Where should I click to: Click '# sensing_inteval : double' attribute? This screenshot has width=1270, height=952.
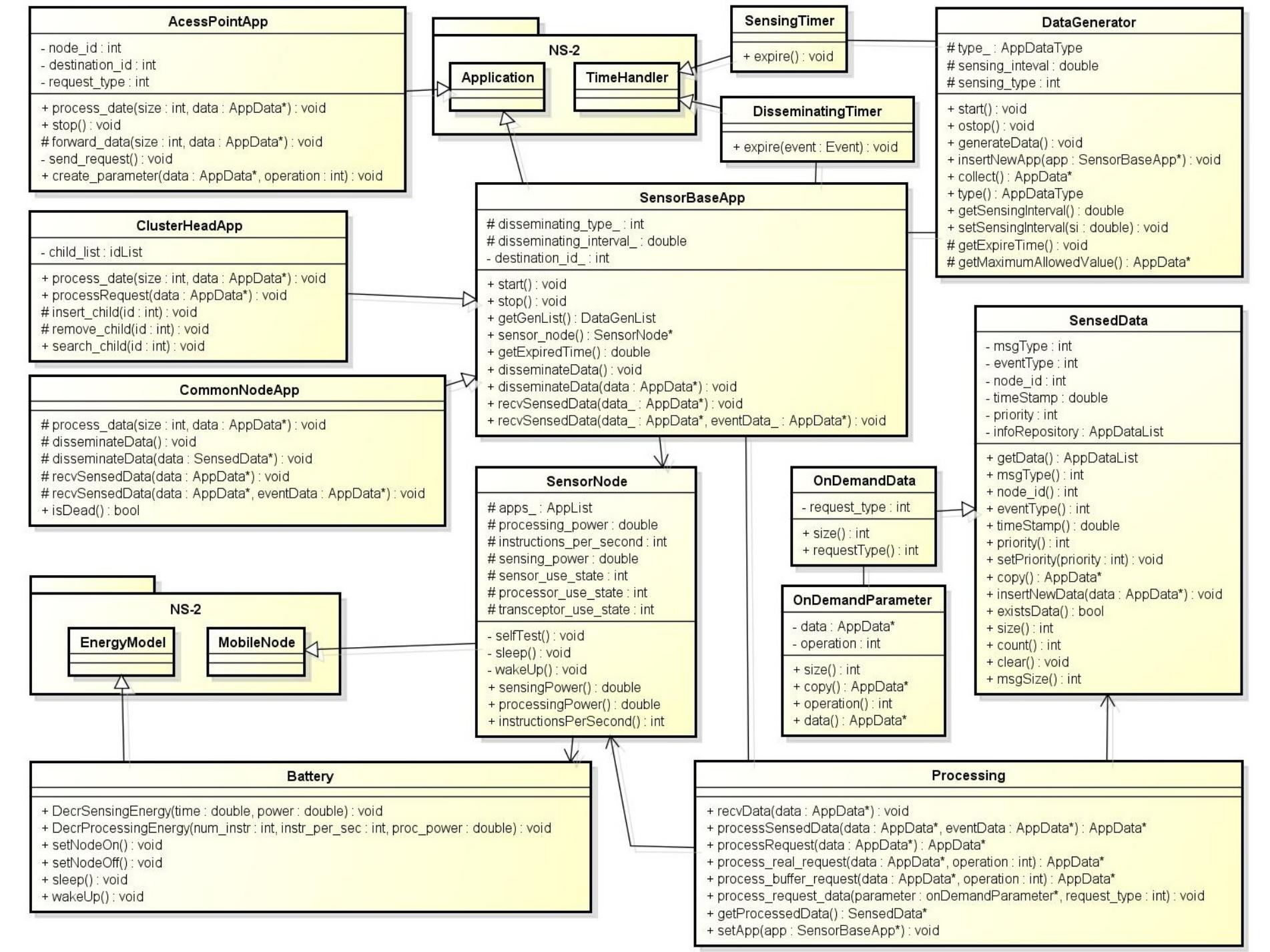[1022, 65]
